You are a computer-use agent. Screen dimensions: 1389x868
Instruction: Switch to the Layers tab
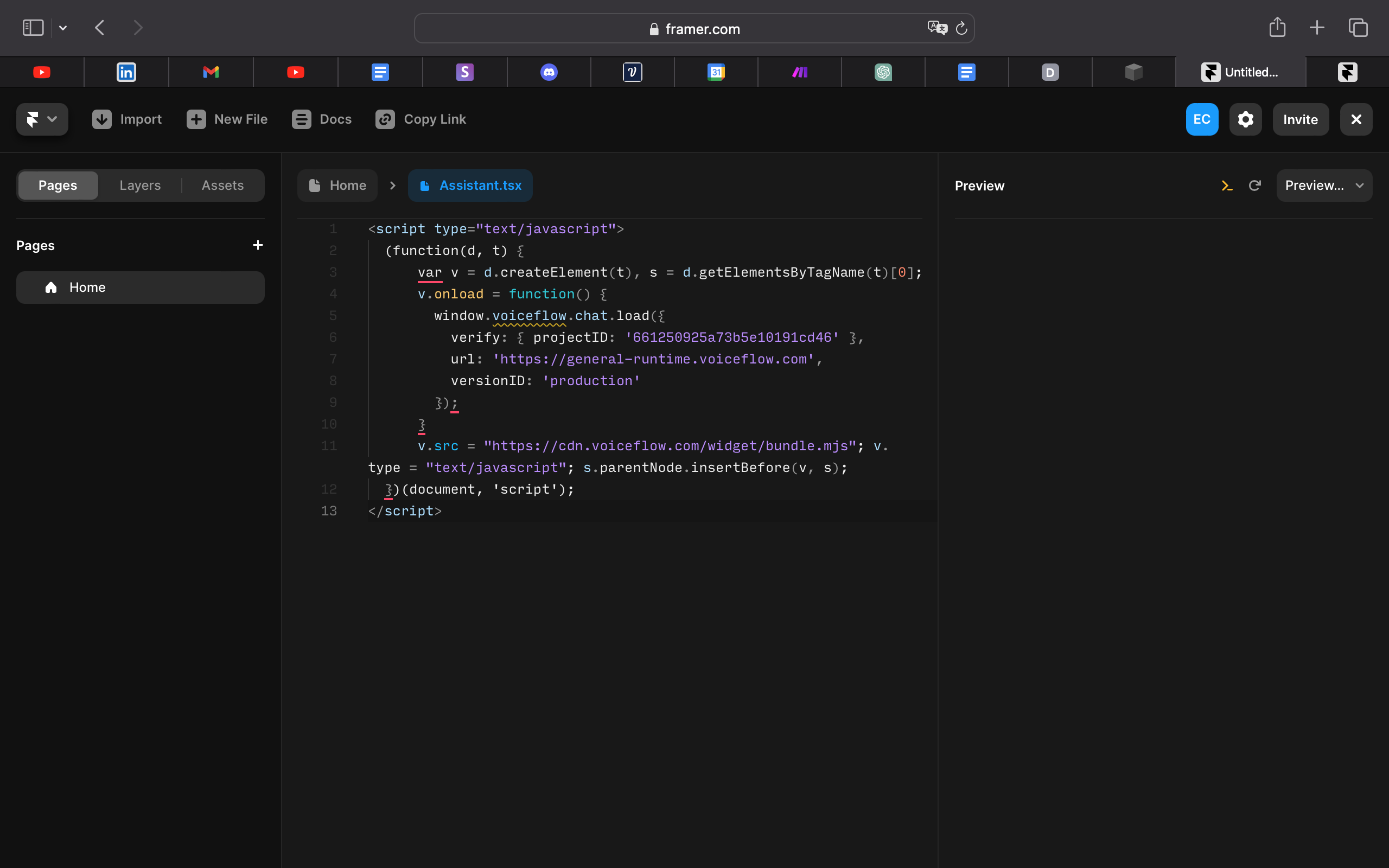140,186
